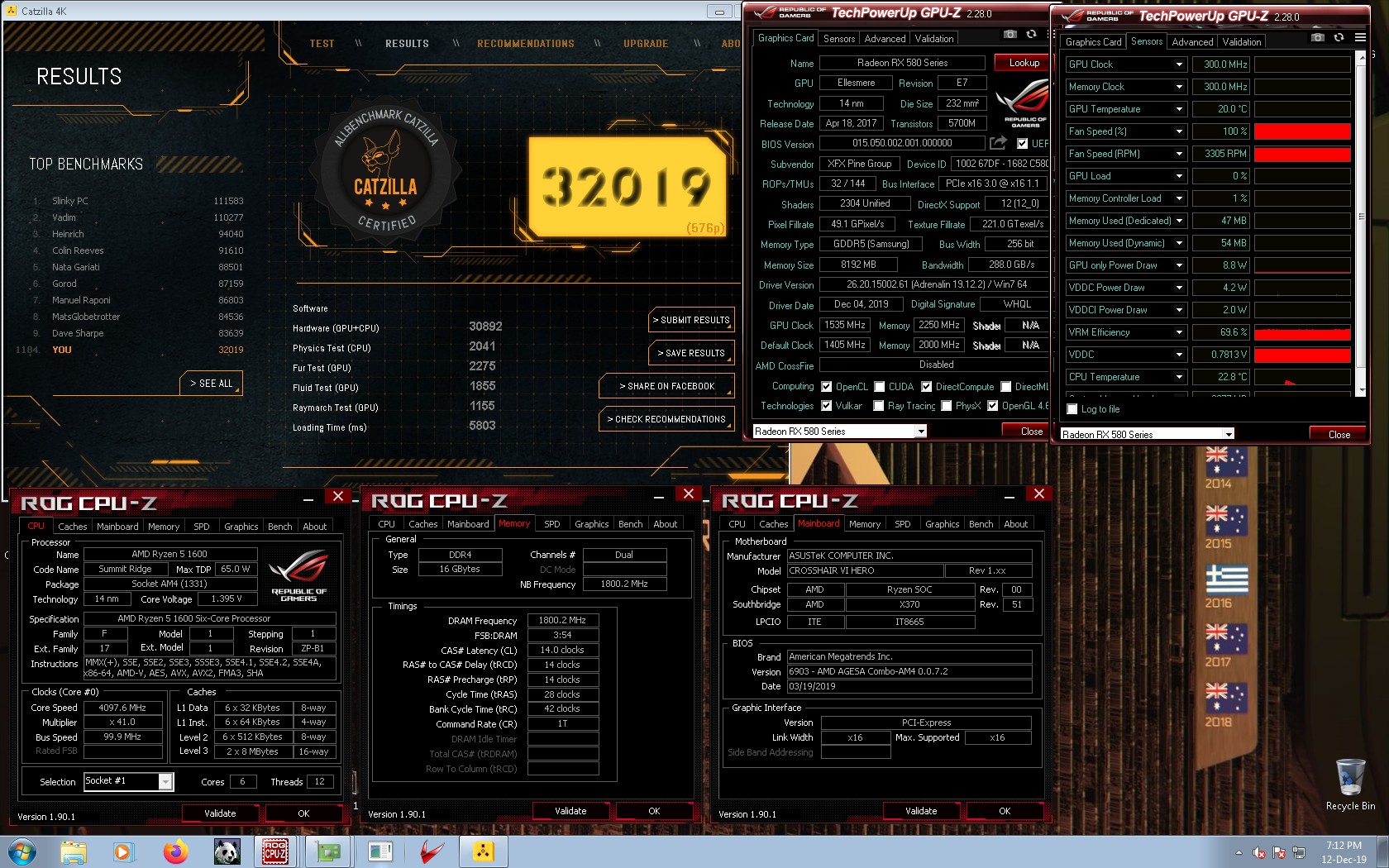Click the refresh icon in left GPU-Z window
The height and width of the screenshot is (868, 1389).
(x=1031, y=35)
